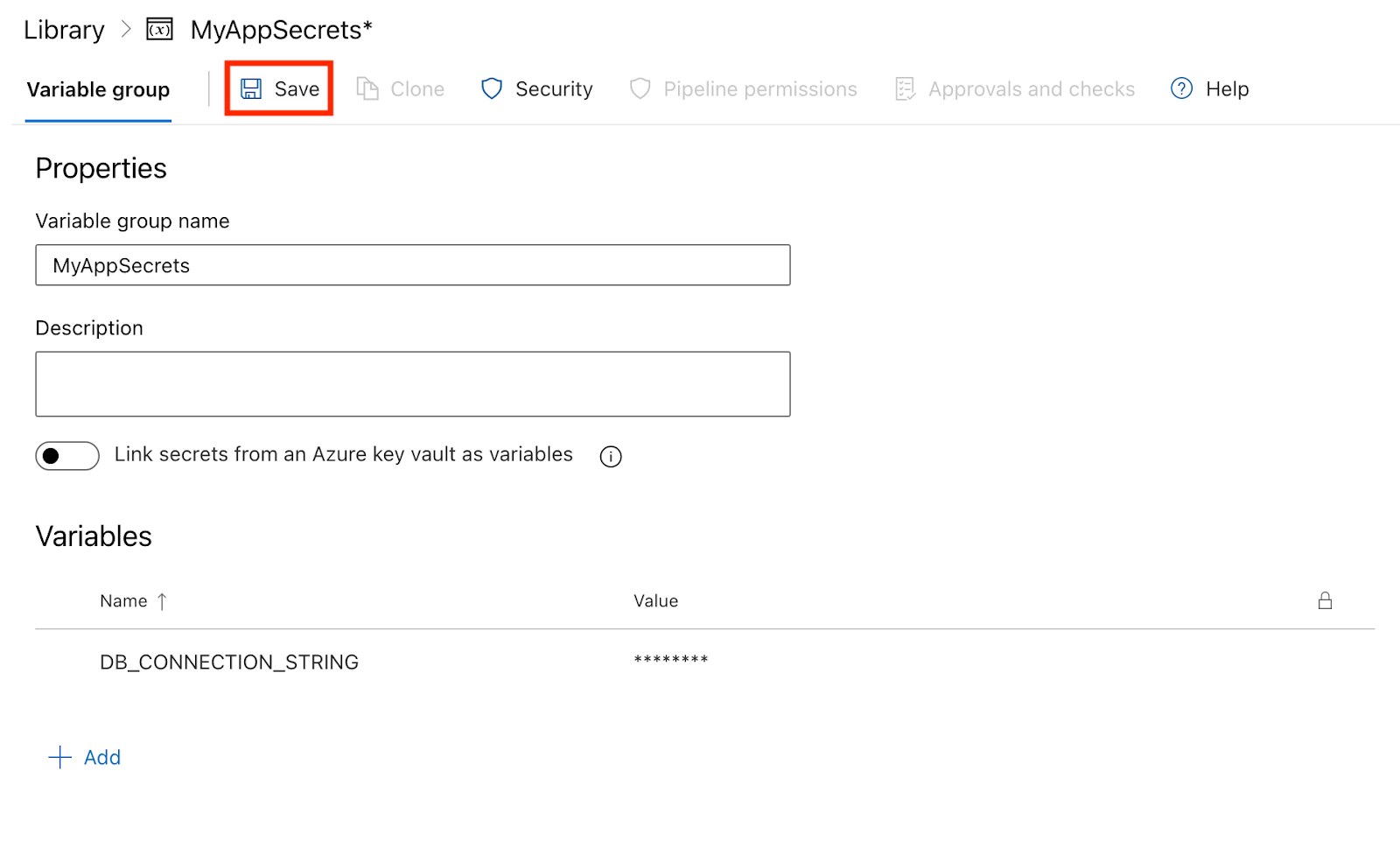Add a new variable via Add link
Screen dimensions: 1400x862
click(102, 757)
